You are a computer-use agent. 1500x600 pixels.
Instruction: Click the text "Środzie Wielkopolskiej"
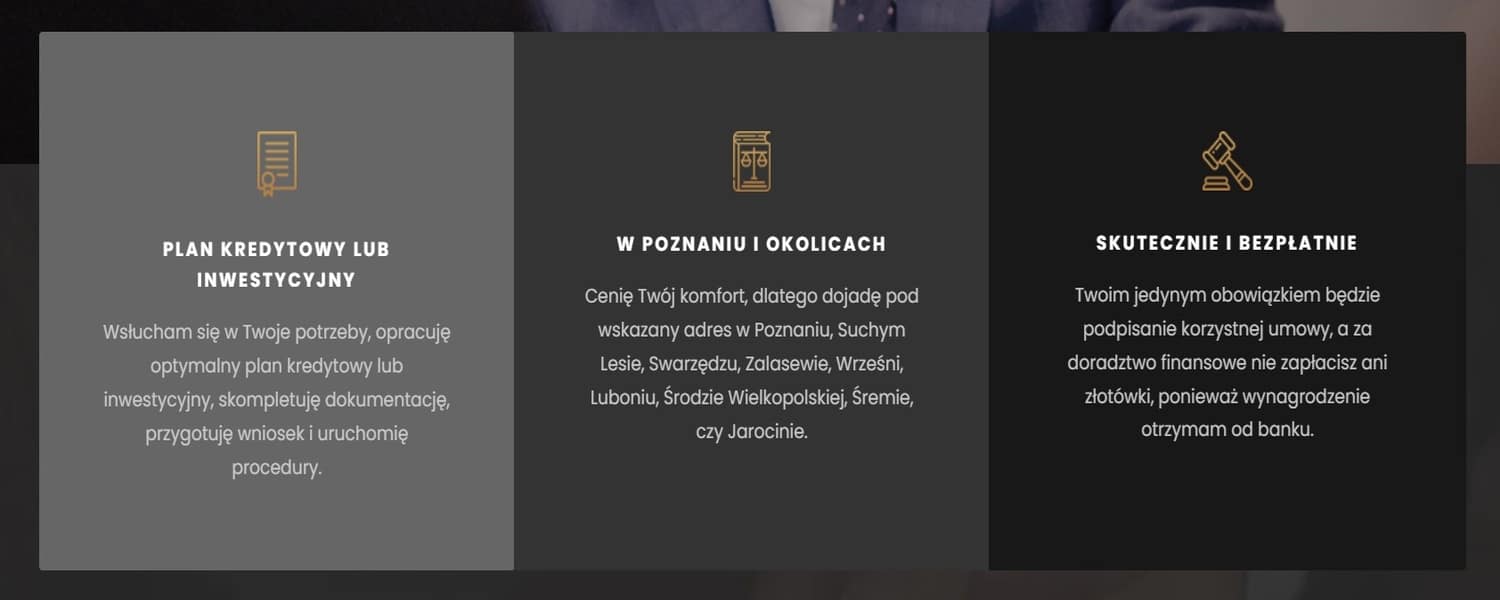coord(755,398)
